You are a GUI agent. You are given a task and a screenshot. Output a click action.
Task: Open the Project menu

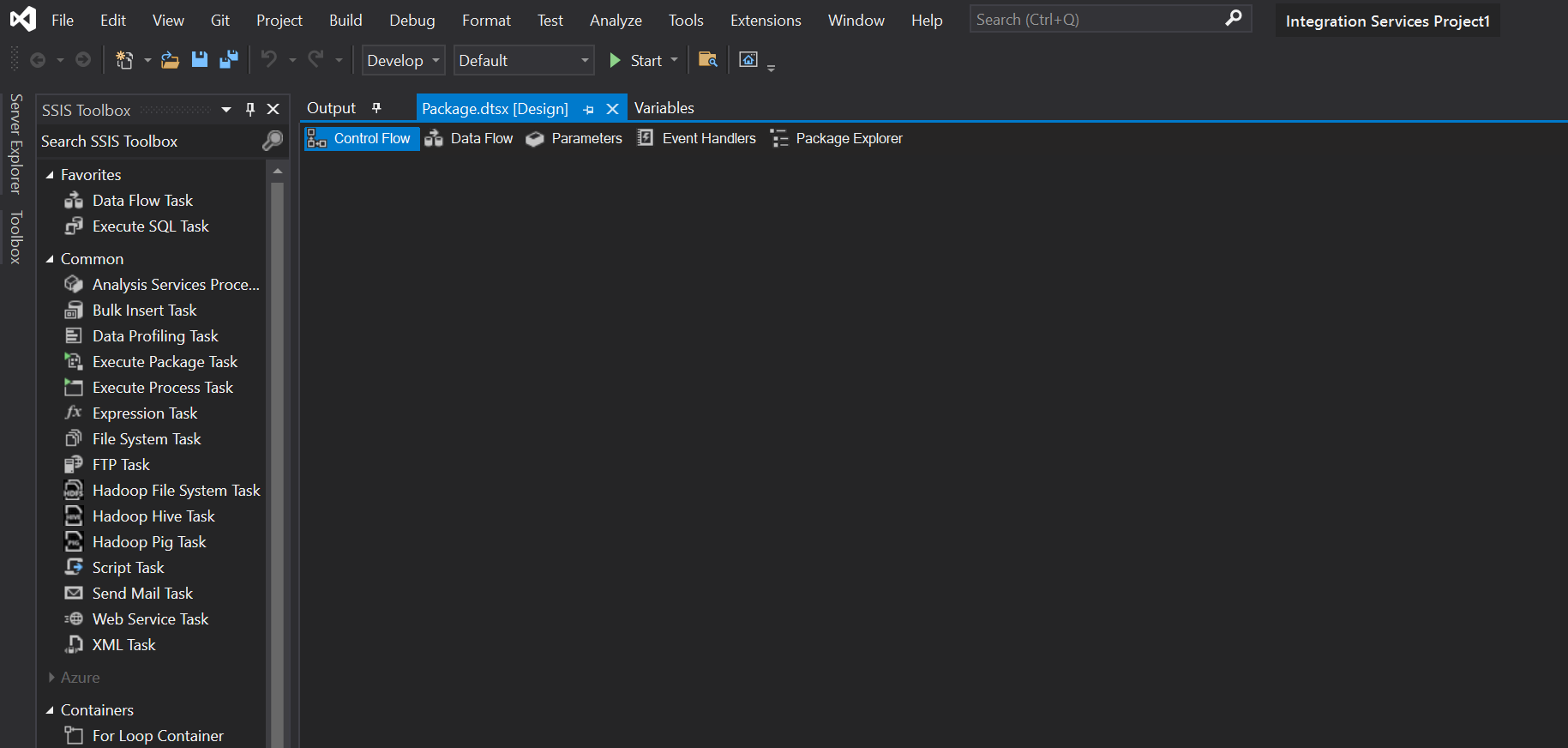coord(279,20)
